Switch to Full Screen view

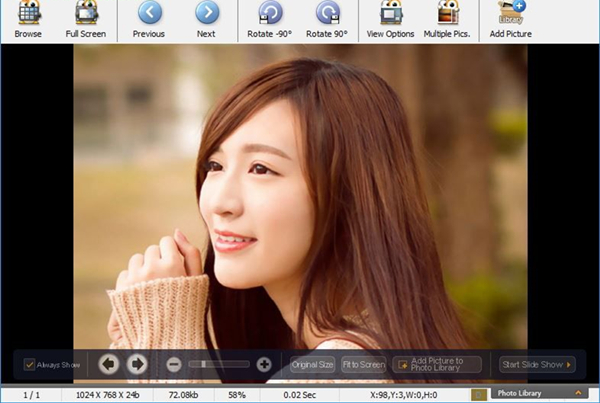click(x=86, y=14)
